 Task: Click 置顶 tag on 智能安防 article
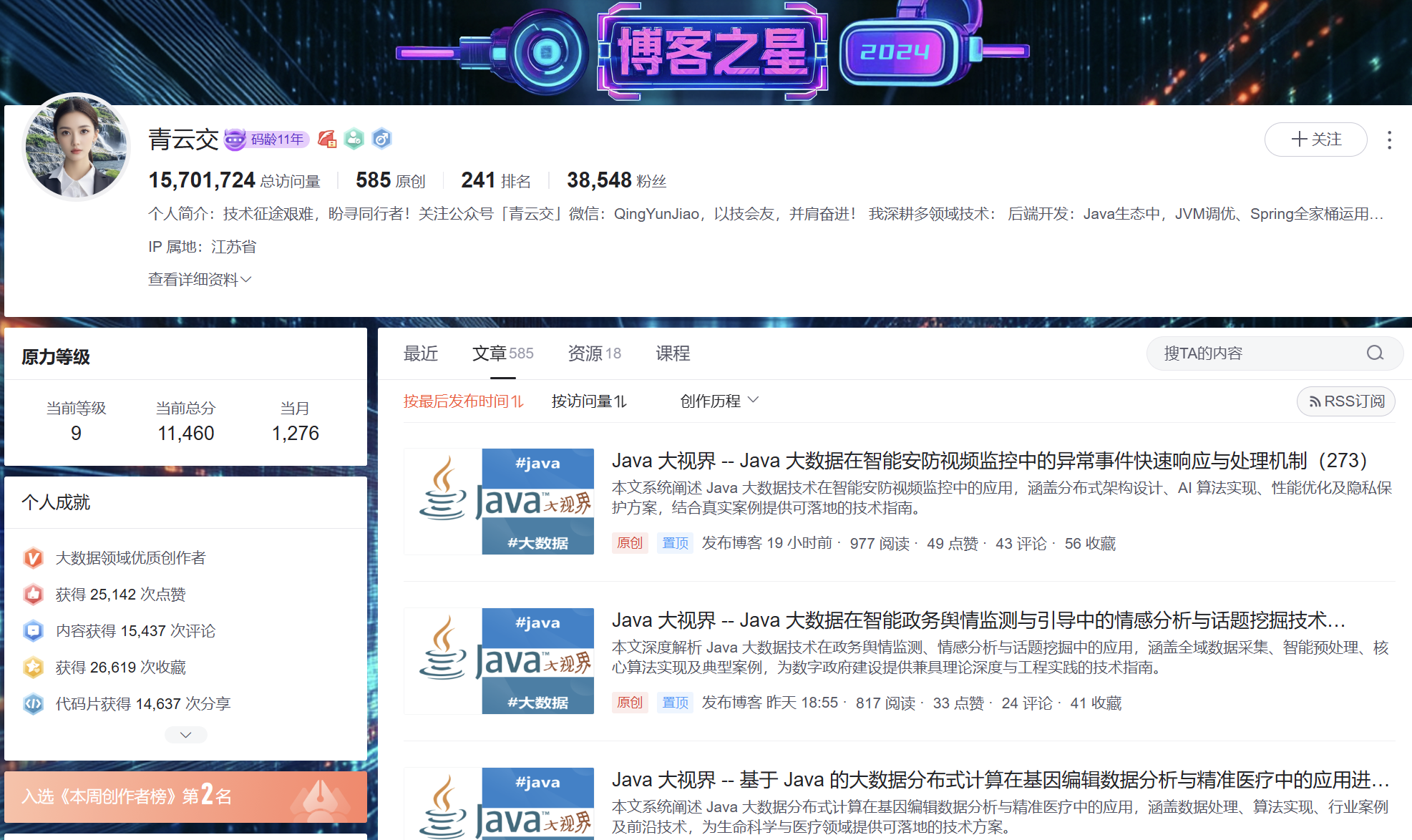click(x=675, y=543)
